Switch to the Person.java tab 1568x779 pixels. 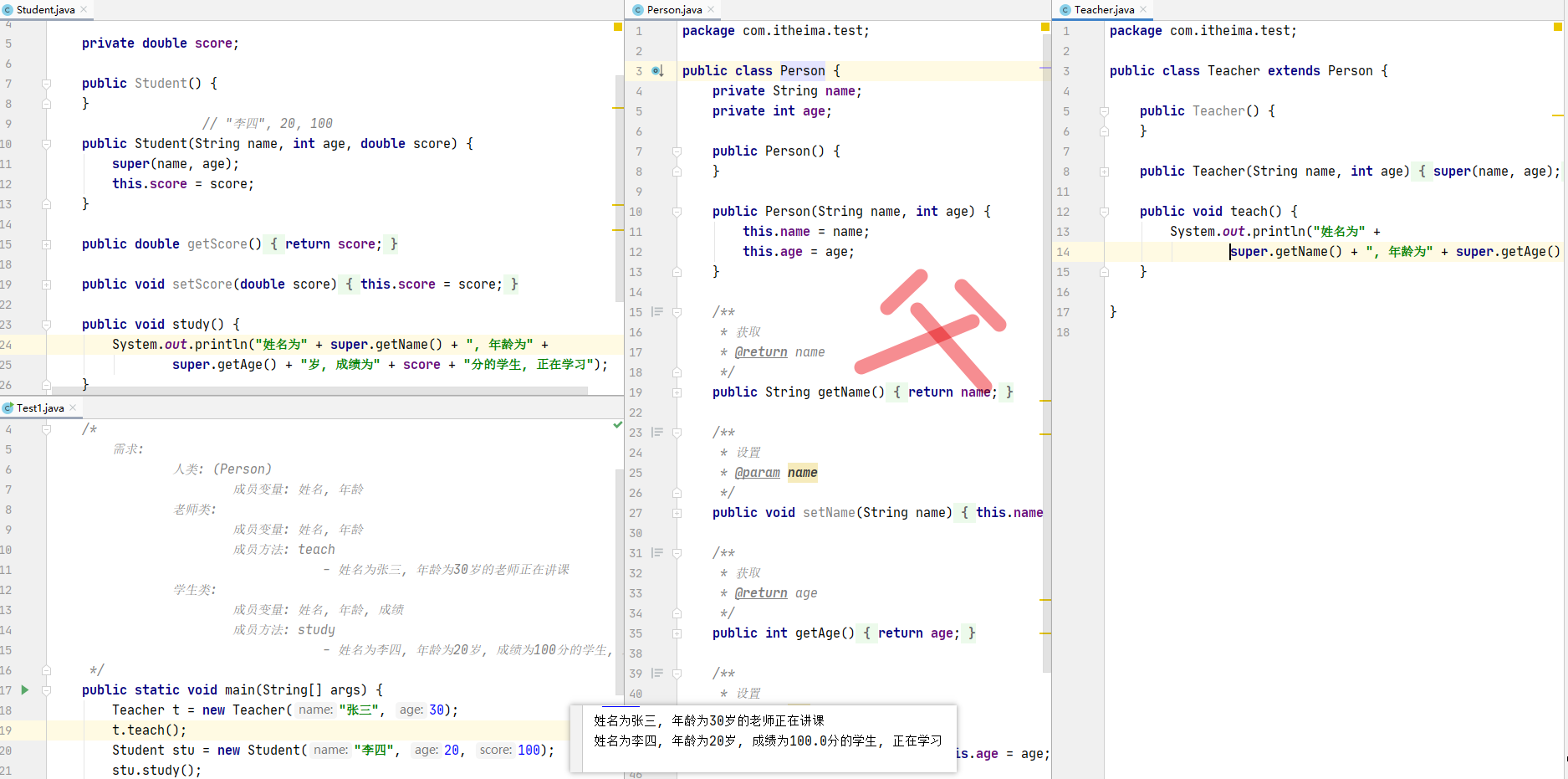coord(673,9)
